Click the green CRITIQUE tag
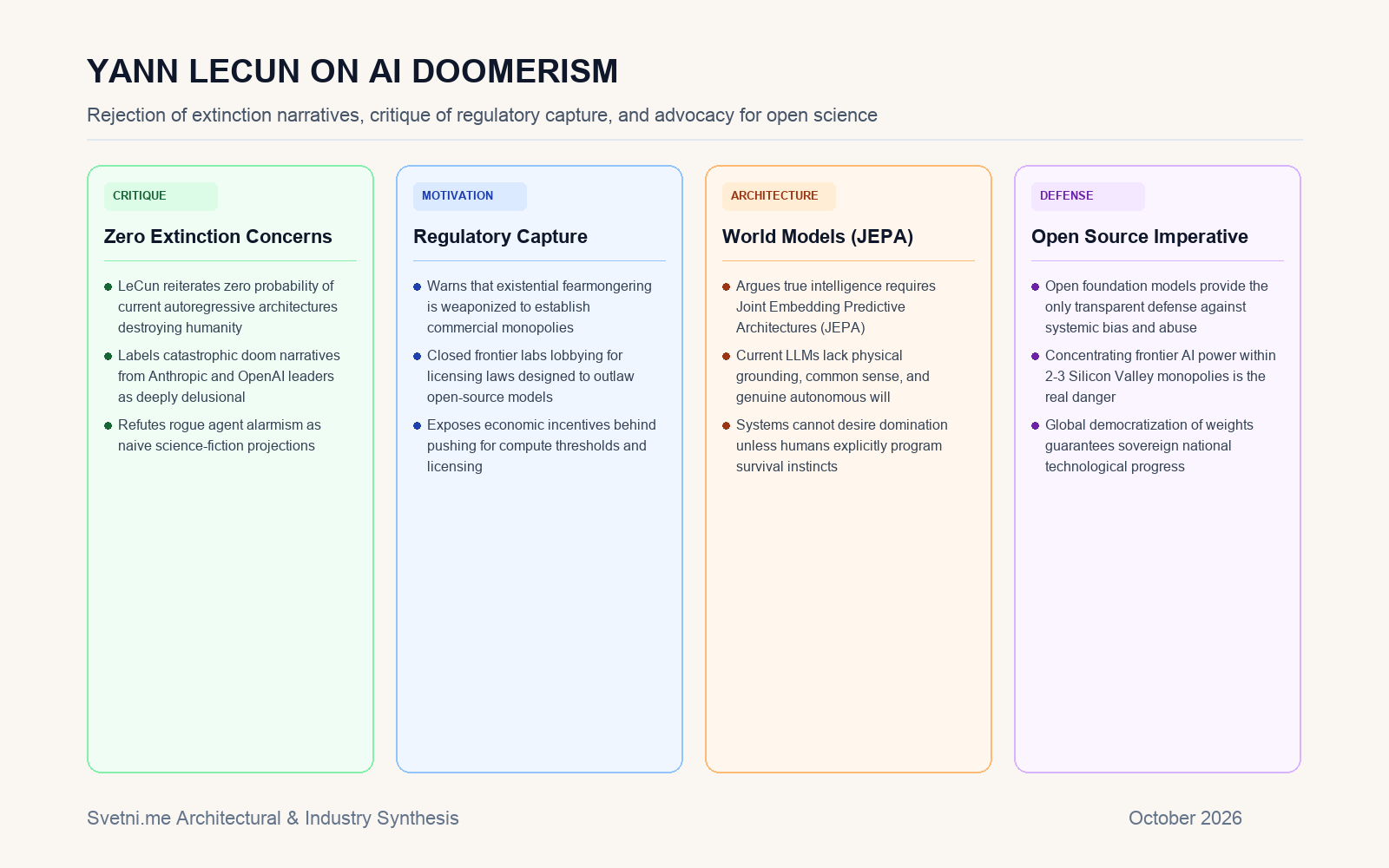Viewport: 1389px width, 868px height. pyautogui.click(x=161, y=196)
